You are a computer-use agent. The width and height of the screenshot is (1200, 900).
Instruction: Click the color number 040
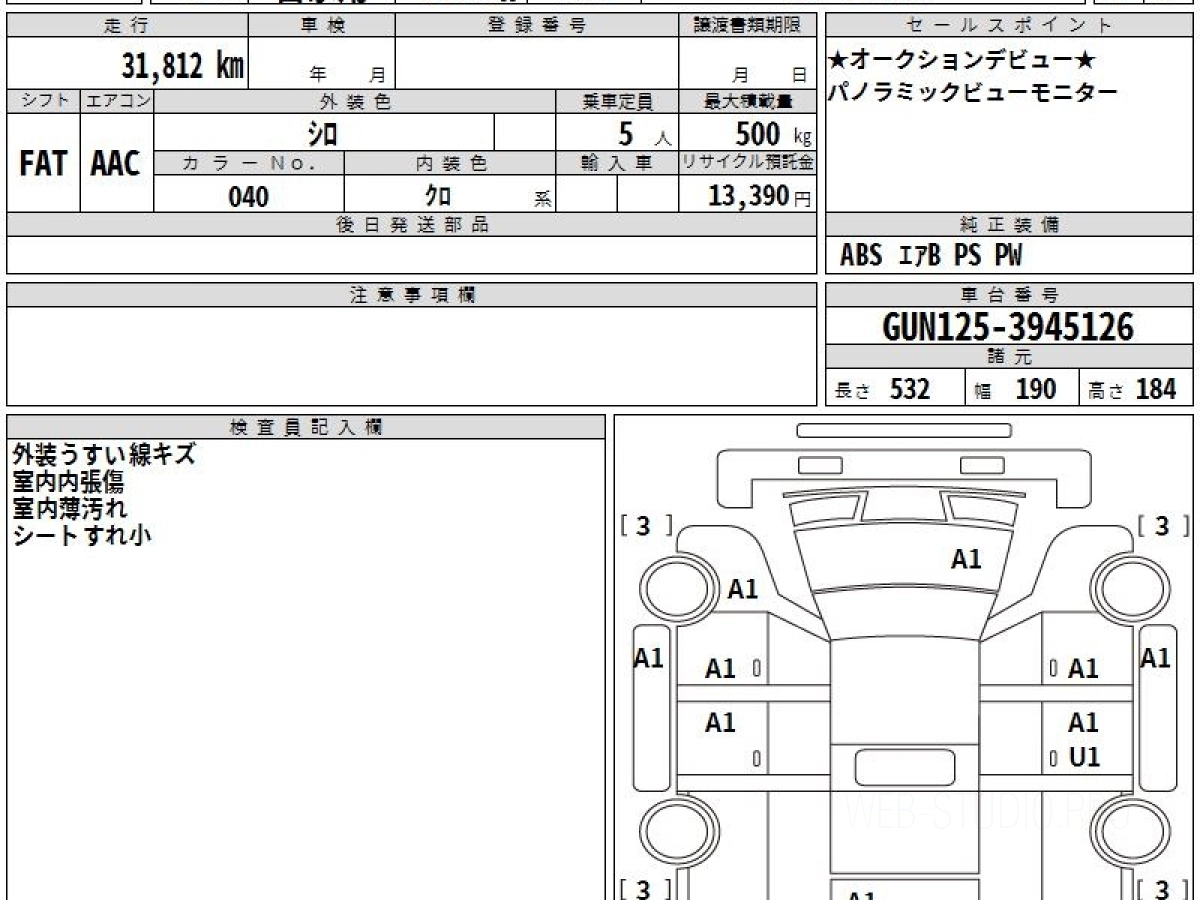pyautogui.click(x=249, y=196)
